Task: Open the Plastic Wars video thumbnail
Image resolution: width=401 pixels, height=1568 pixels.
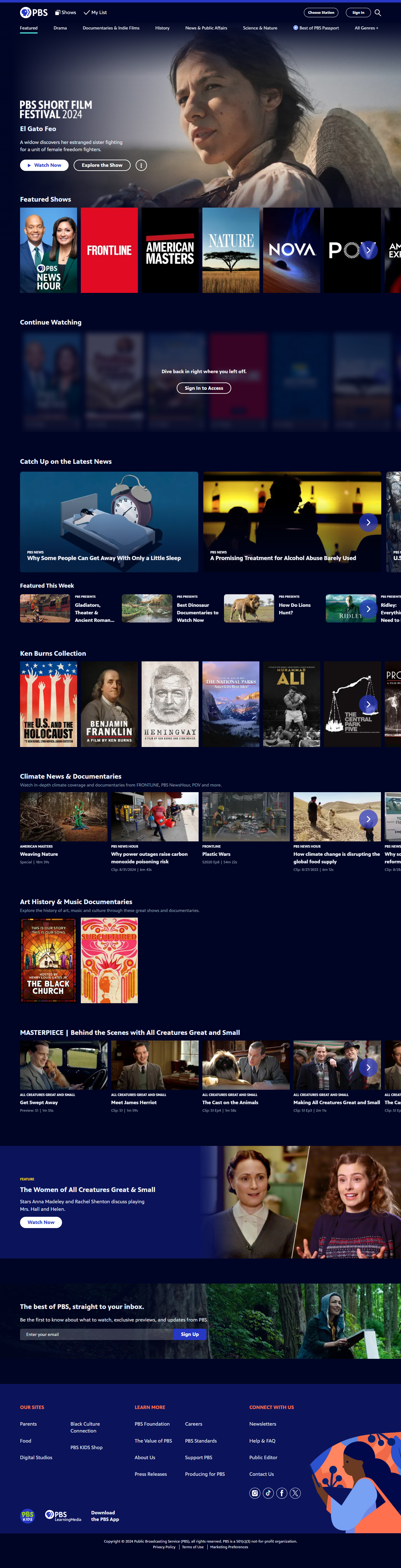Action: pyautogui.click(x=247, y=817)
